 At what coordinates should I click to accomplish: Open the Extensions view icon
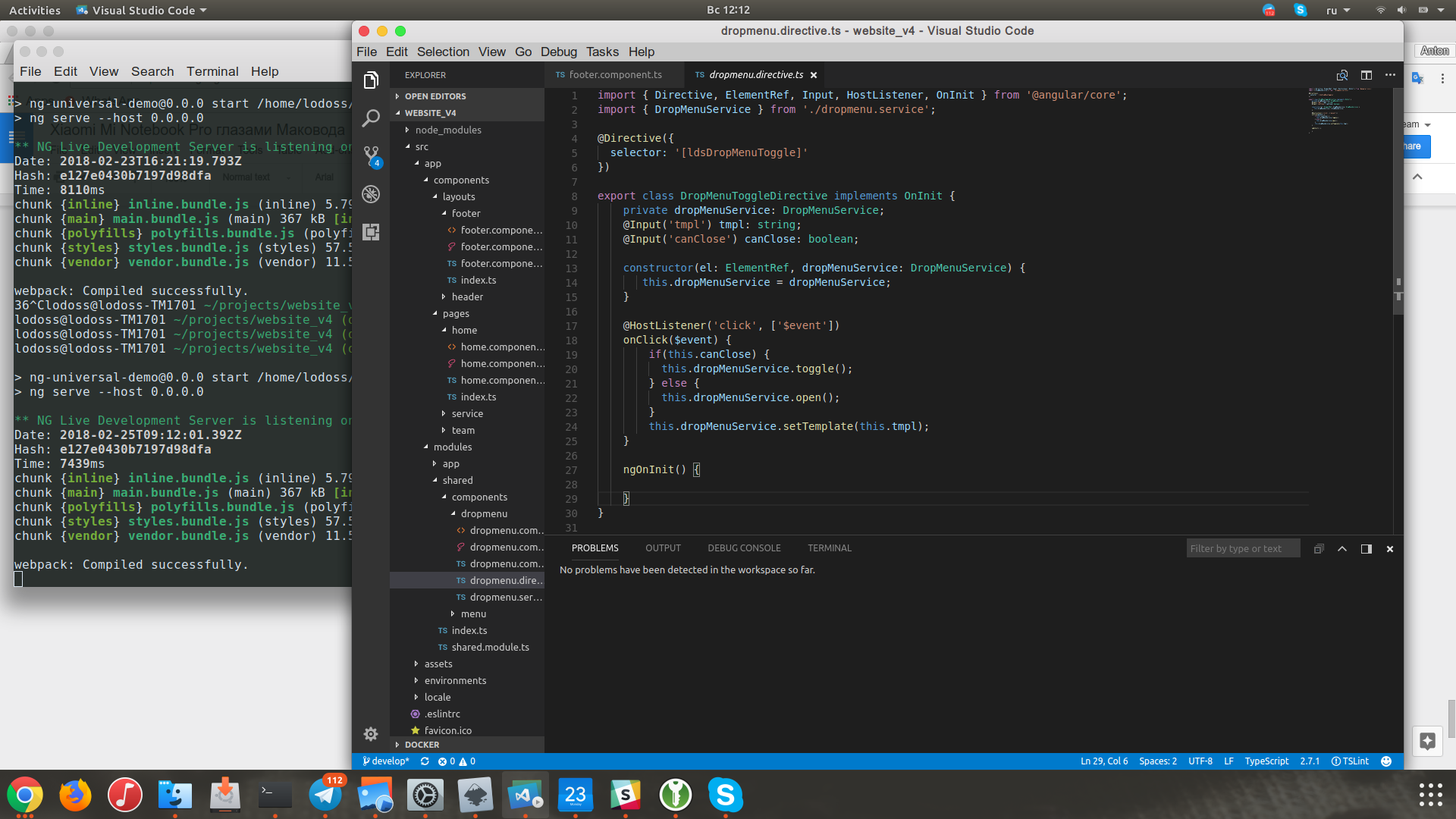click(x=371, y=232)
